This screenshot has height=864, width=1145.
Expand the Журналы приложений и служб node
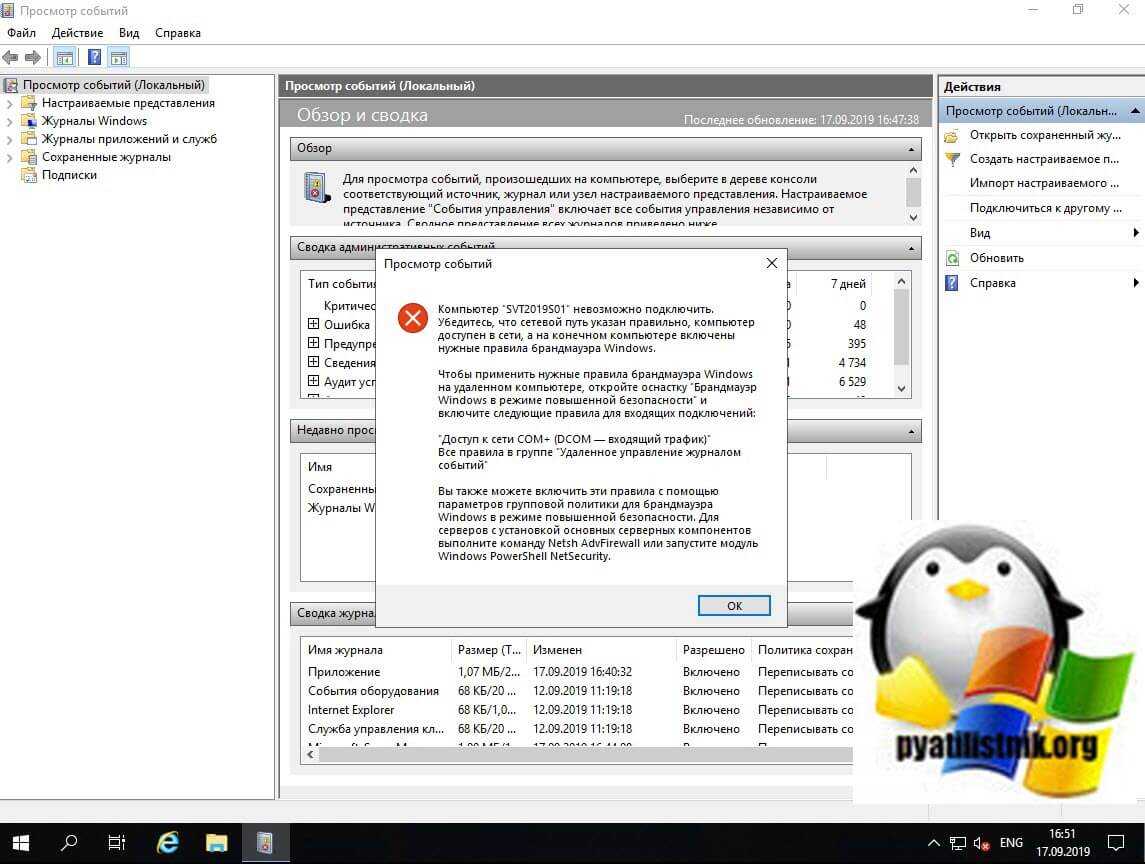pyautogui.click(x=10, y=139)
